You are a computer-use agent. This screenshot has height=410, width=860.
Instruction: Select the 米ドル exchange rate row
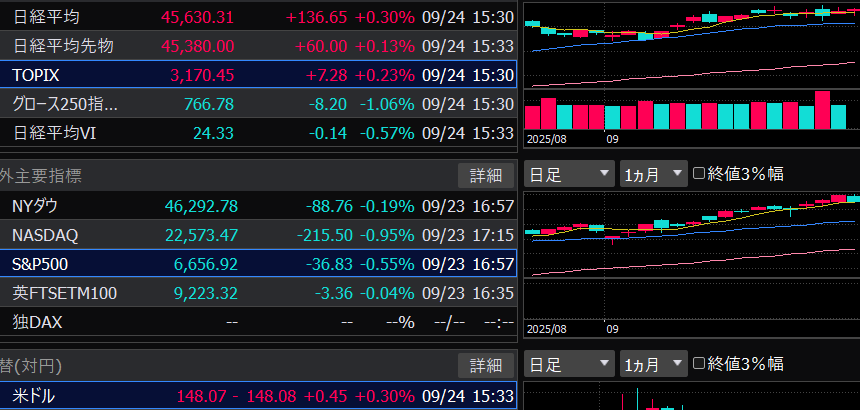258,397
